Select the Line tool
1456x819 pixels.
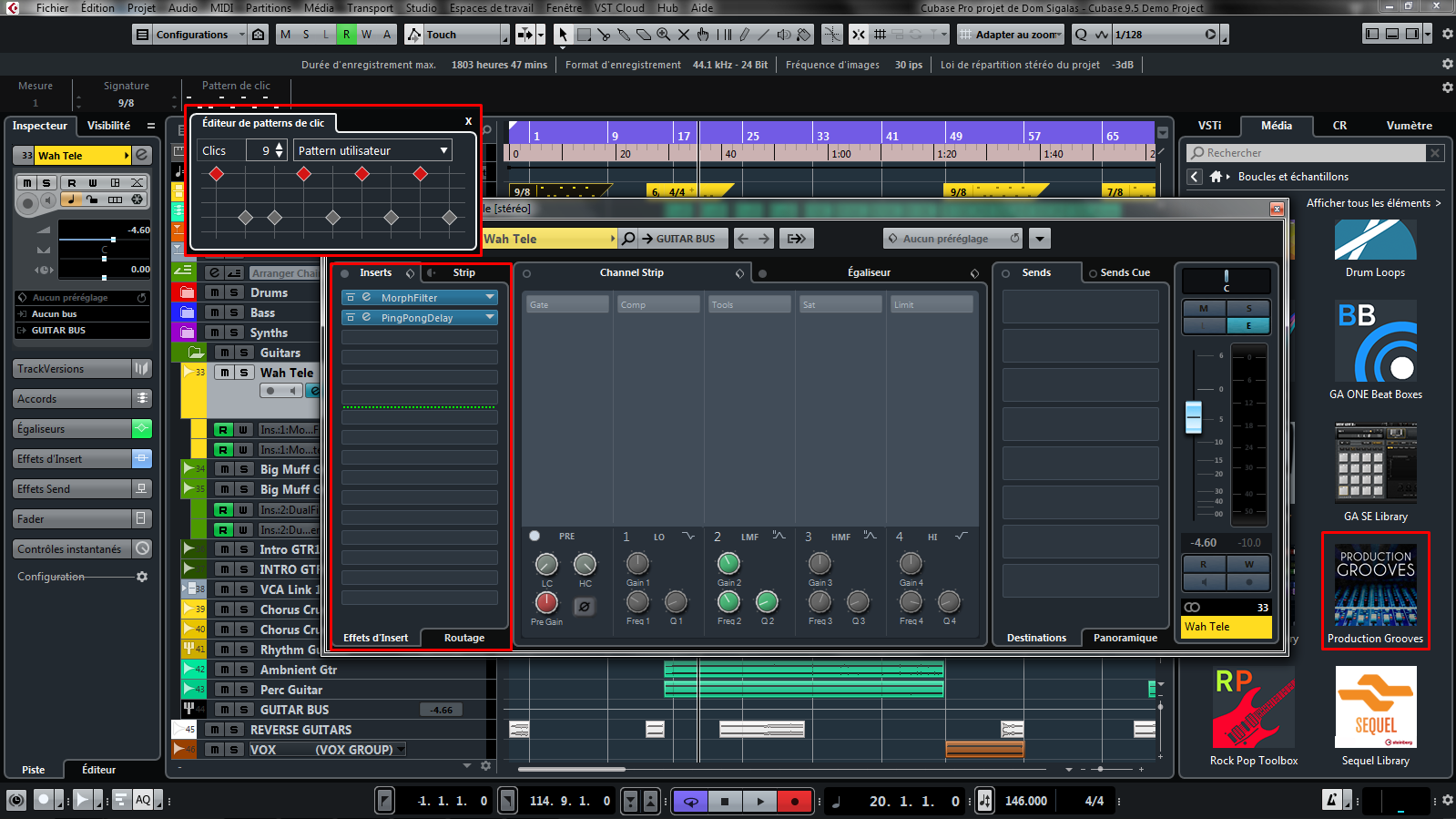click(x=764, y=35)
